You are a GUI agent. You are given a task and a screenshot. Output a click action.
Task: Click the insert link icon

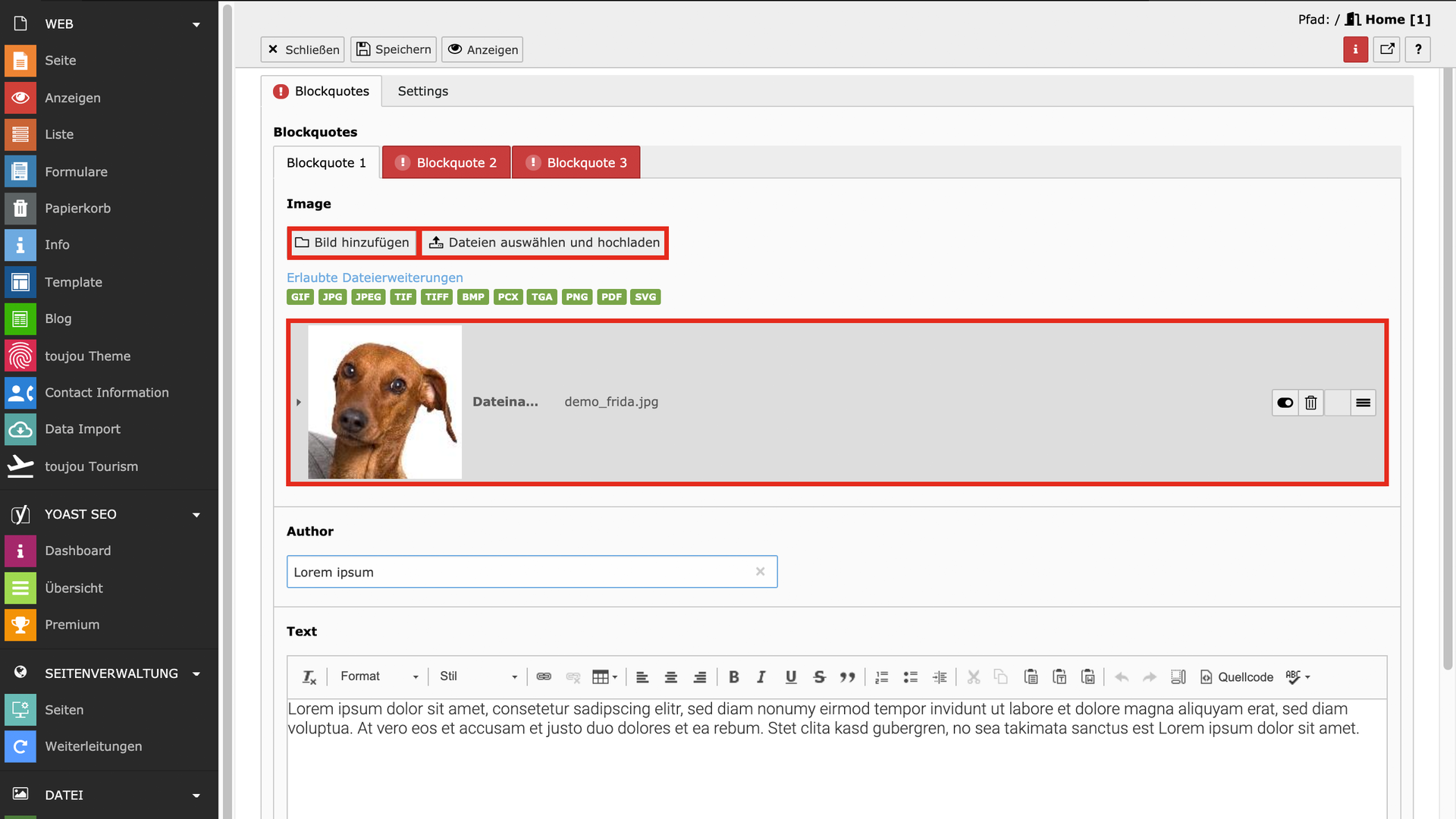(x=544, y=677)
